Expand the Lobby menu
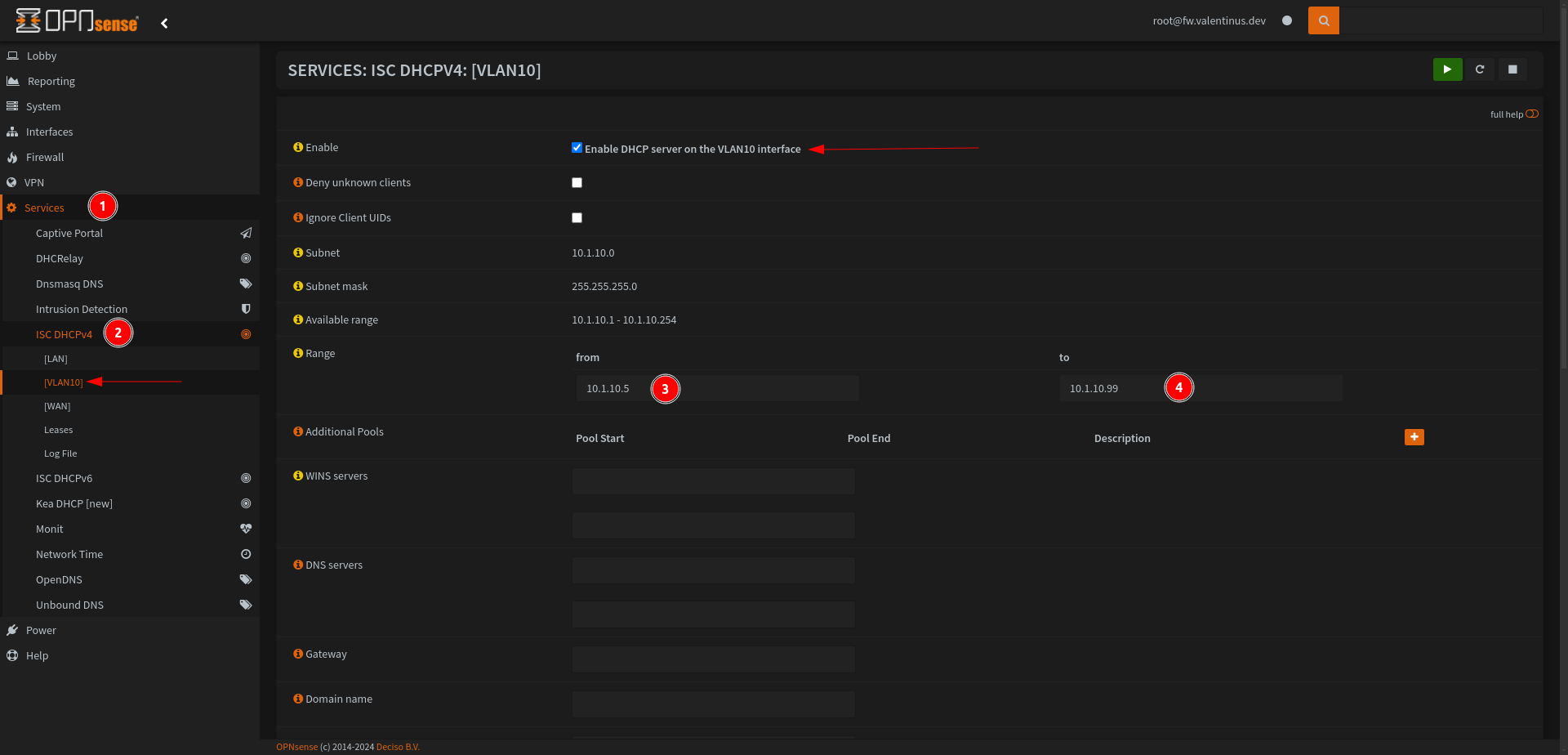 [130, 56]
